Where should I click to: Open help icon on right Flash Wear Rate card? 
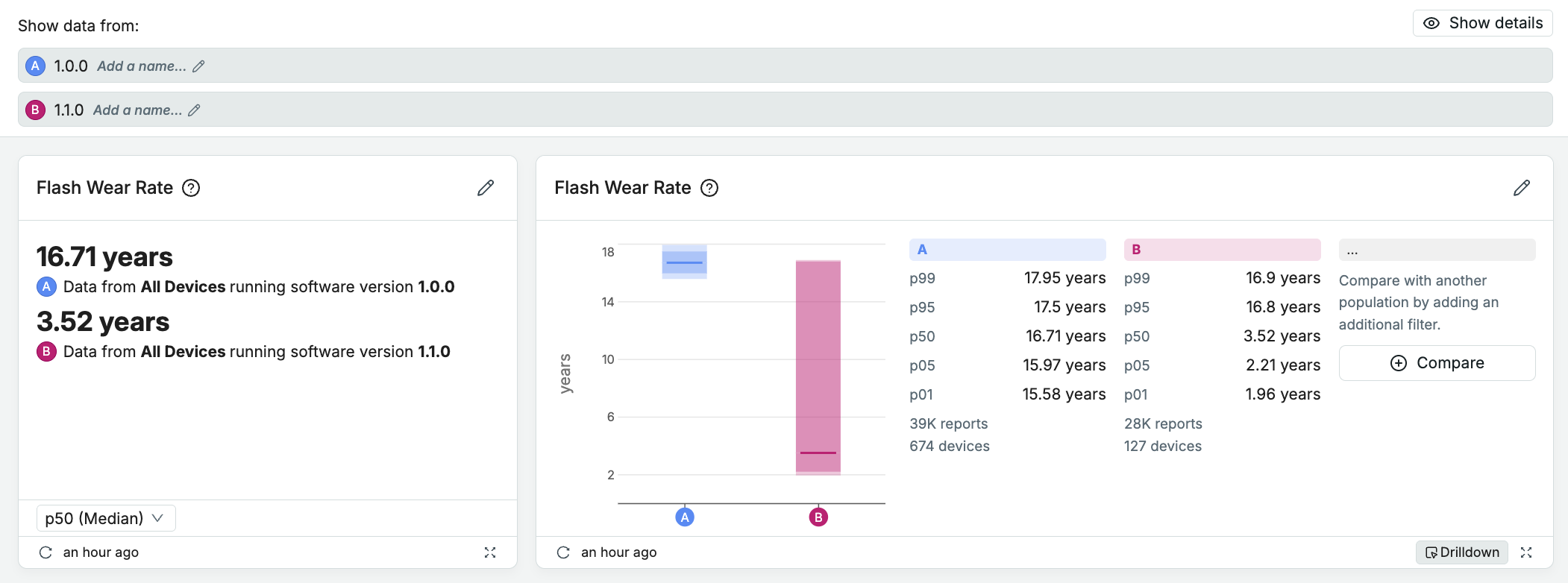click(x=709, y=188)
